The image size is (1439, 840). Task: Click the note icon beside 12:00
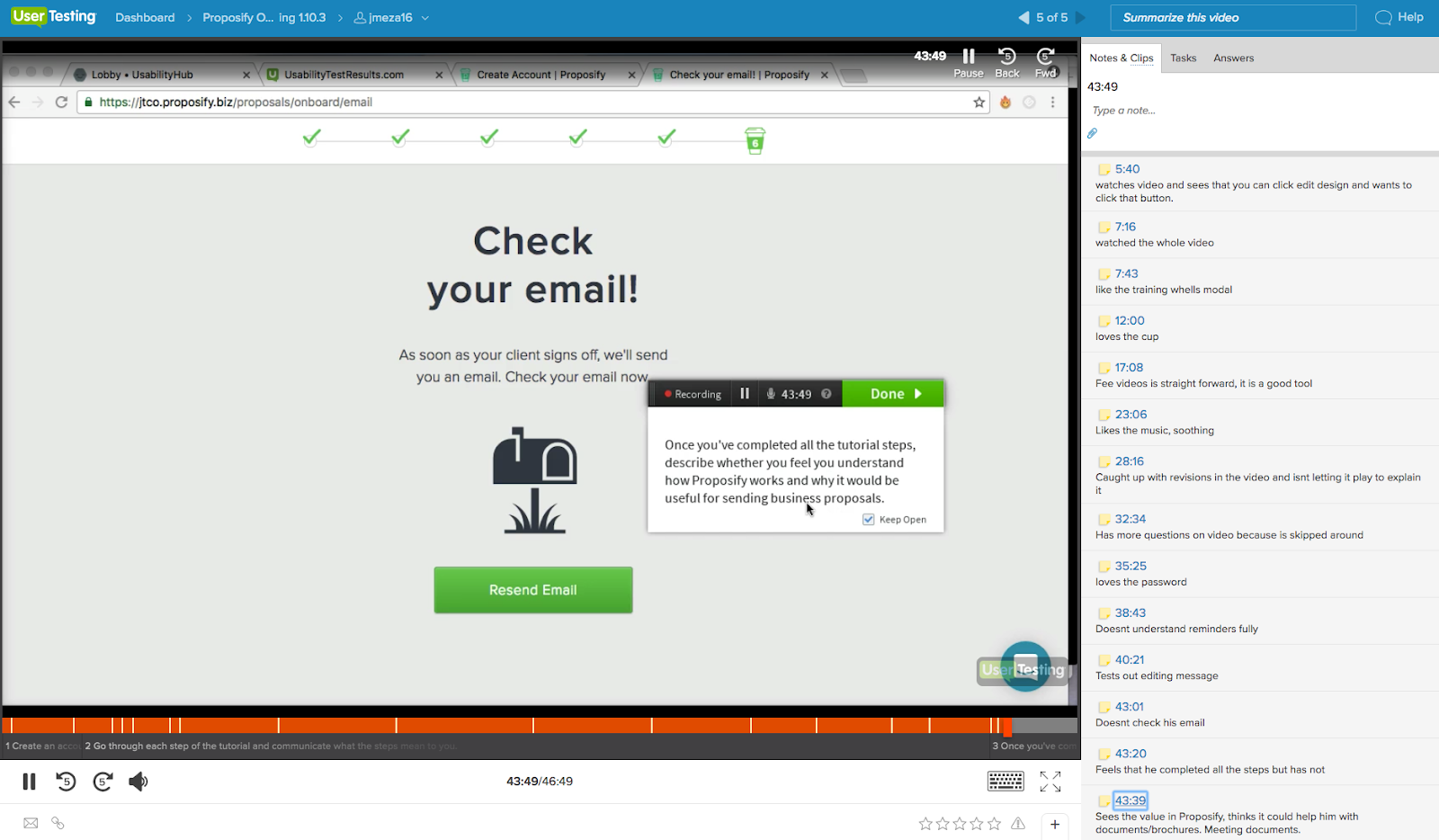coord(1104,321)
